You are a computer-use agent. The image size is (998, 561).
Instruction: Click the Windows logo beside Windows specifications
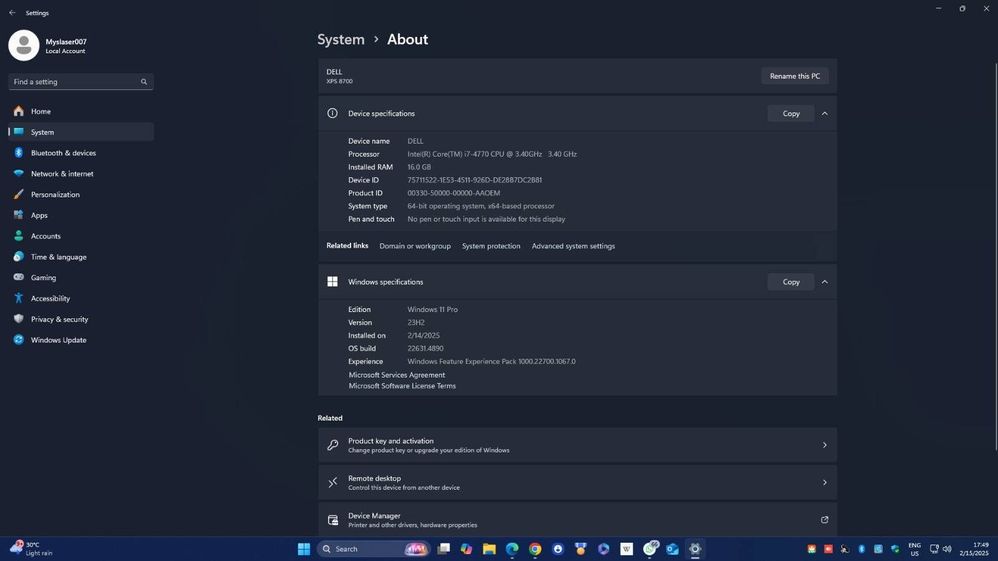(x=332, y=281)
